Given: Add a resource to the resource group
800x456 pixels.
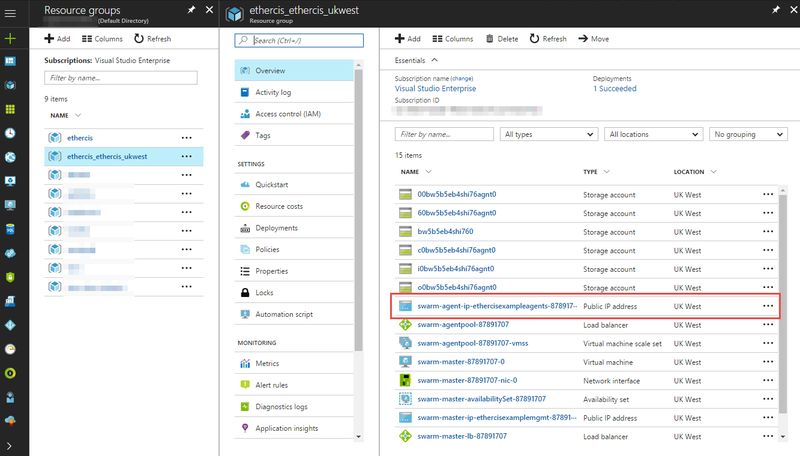Looking at the screenshot, I should coord(408,39).
